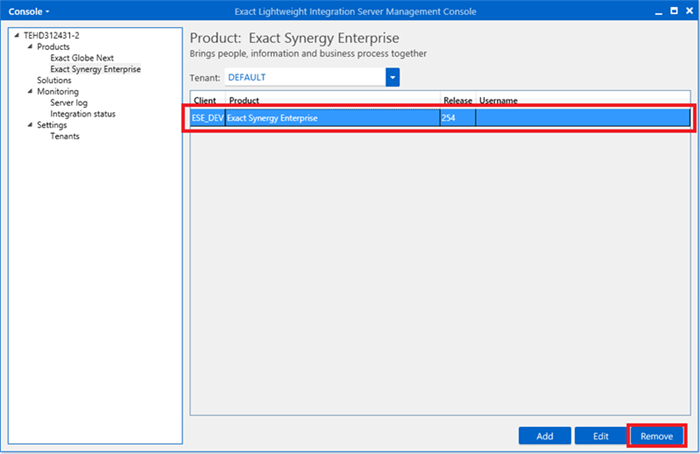The width and height of the screenshot is (700, 454).
Task: Open the Console menu
Action: 29,12
